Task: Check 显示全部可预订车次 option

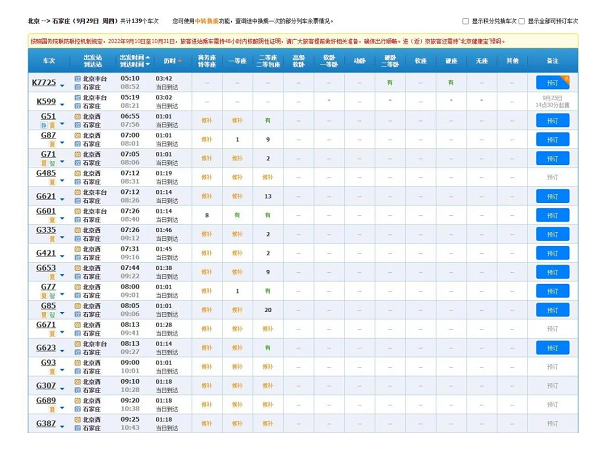Action: 522,20
